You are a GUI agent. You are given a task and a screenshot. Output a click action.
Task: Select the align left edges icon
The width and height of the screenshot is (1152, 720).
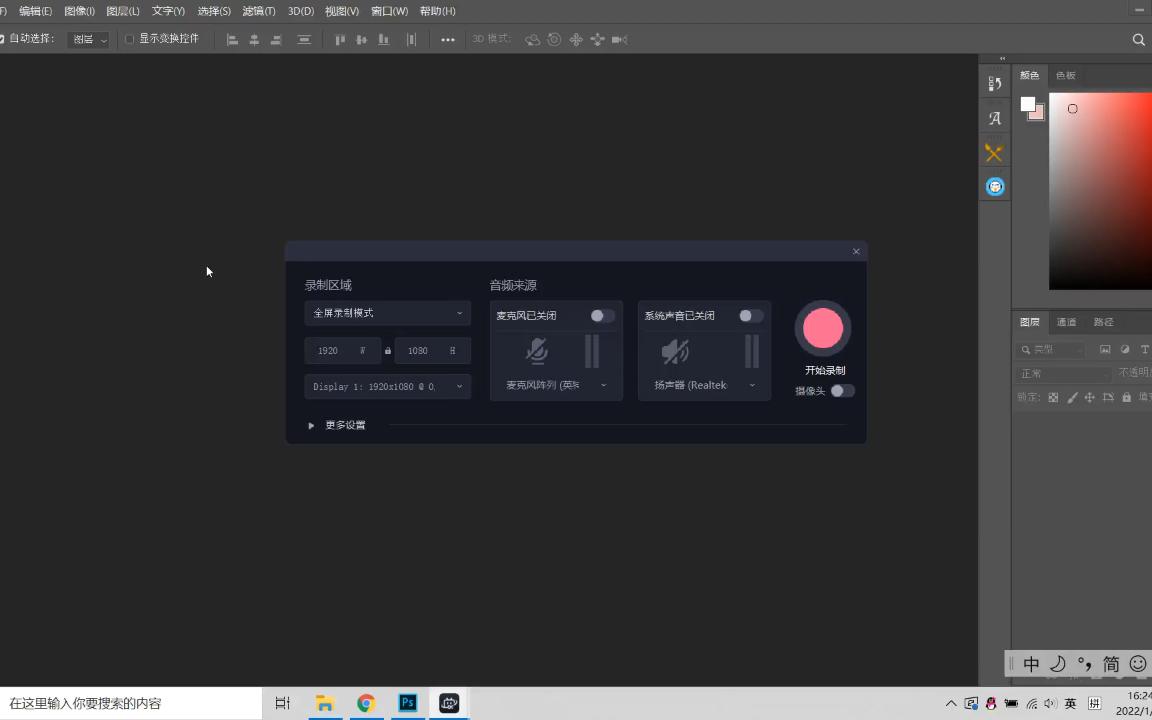click(x=232, y=39)
